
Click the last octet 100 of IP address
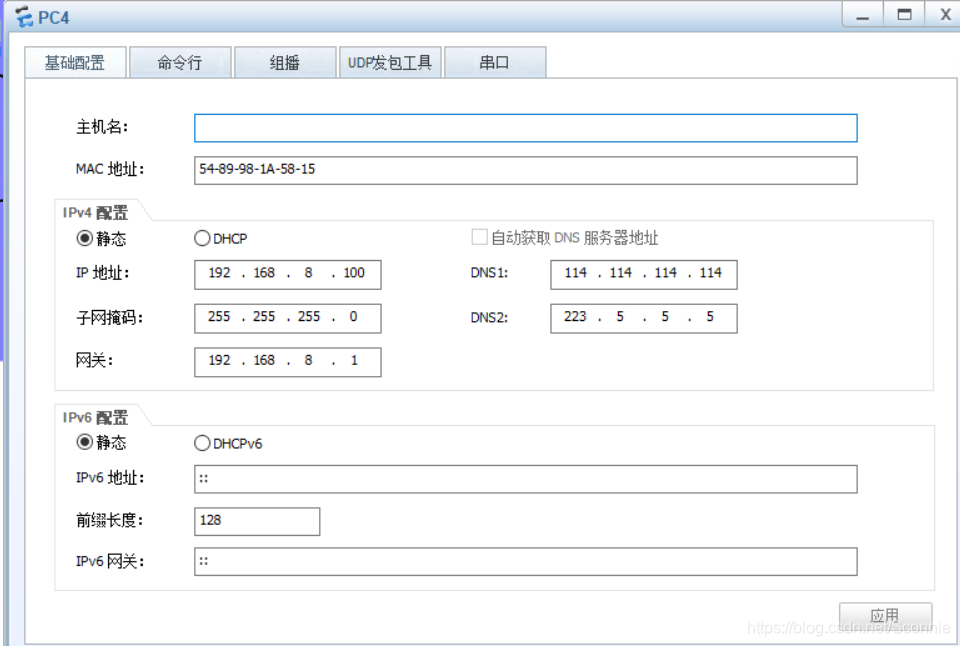[x=354, y=273]
